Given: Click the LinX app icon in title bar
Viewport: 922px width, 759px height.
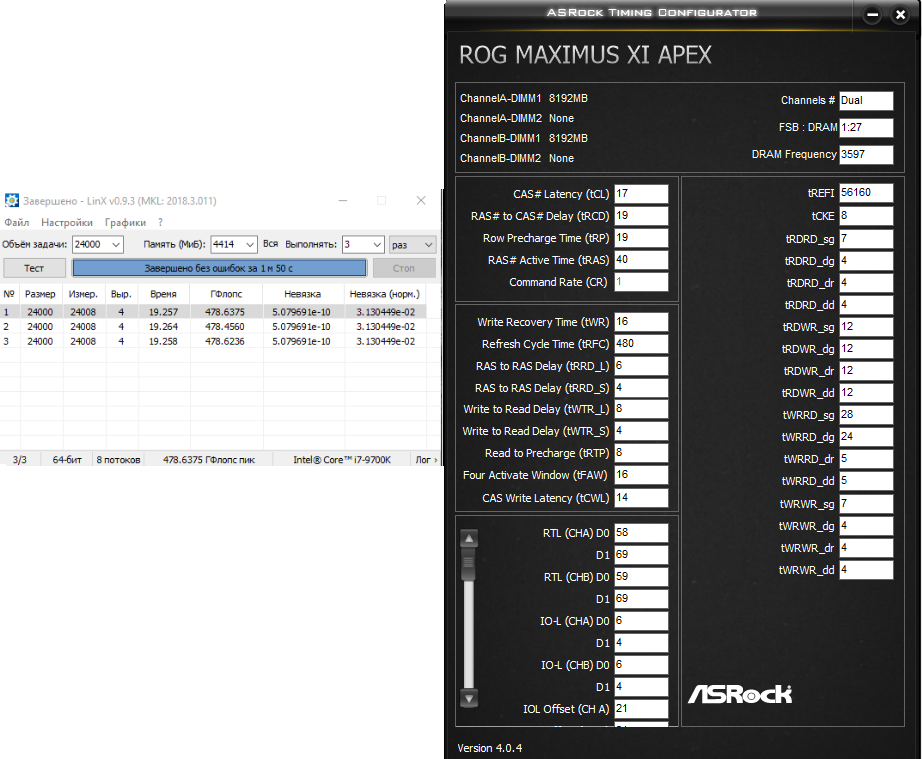Looking at the screenshot, I should (x=11, y=201).
